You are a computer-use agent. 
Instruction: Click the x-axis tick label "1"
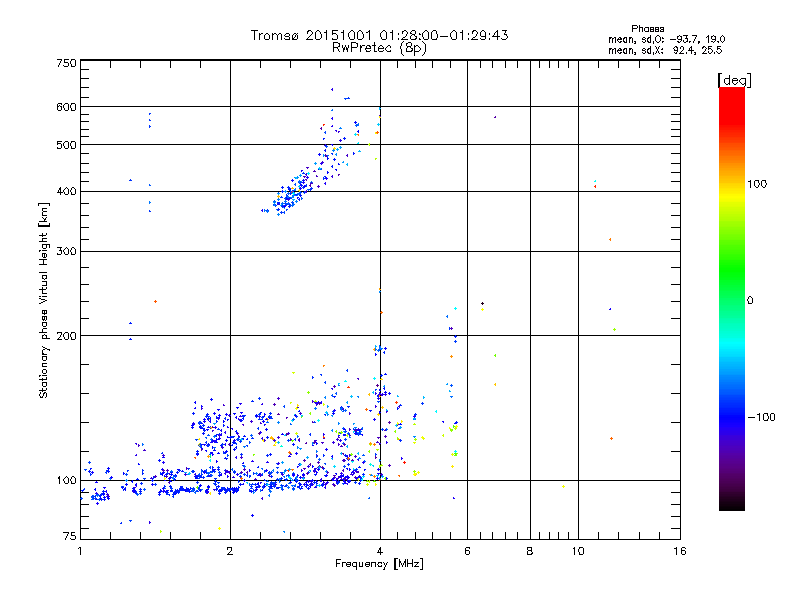(x=80, y=551)
